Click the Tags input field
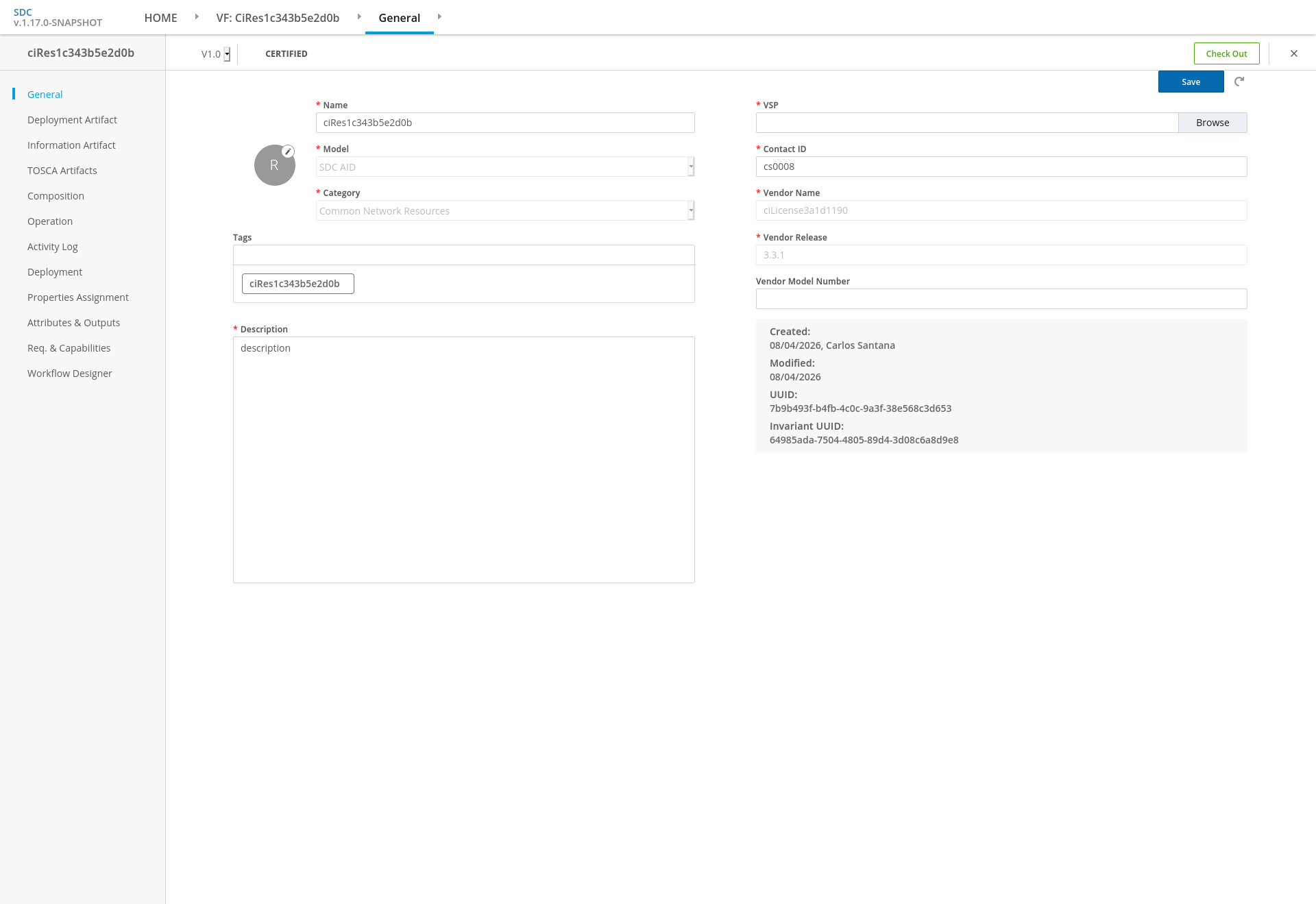1316x904 pixels. point(464,255)
